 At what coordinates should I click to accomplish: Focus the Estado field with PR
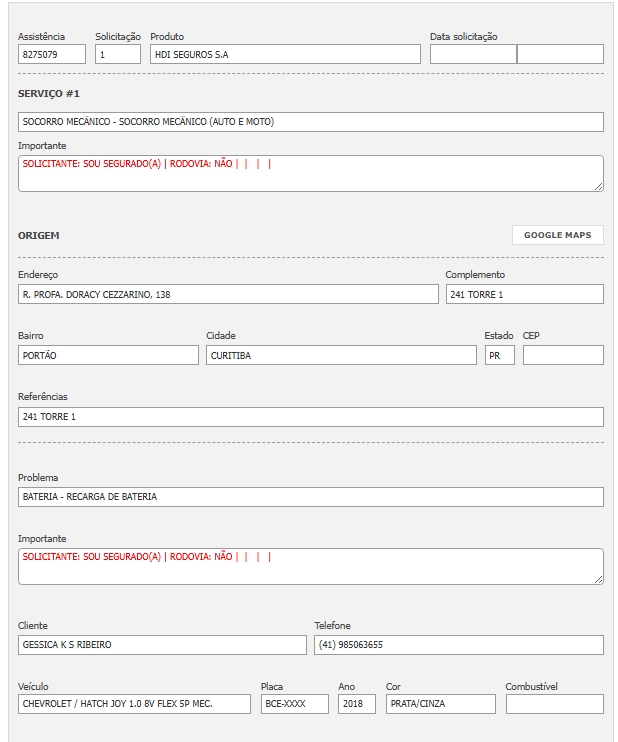[499, 355]
